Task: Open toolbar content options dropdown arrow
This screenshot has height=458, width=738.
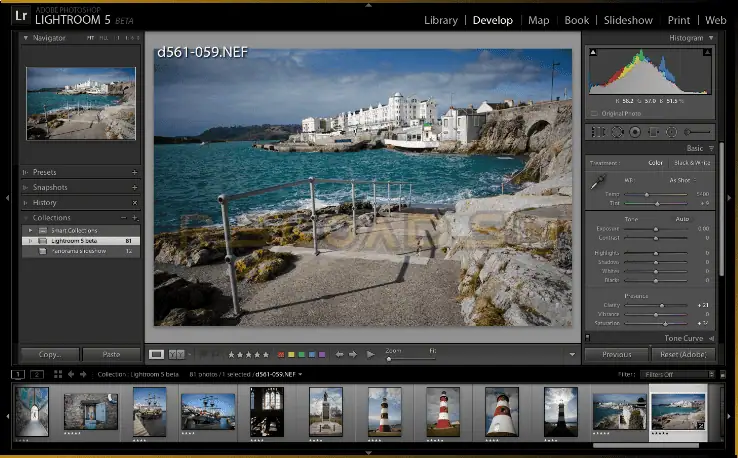Action: [572, 354]
